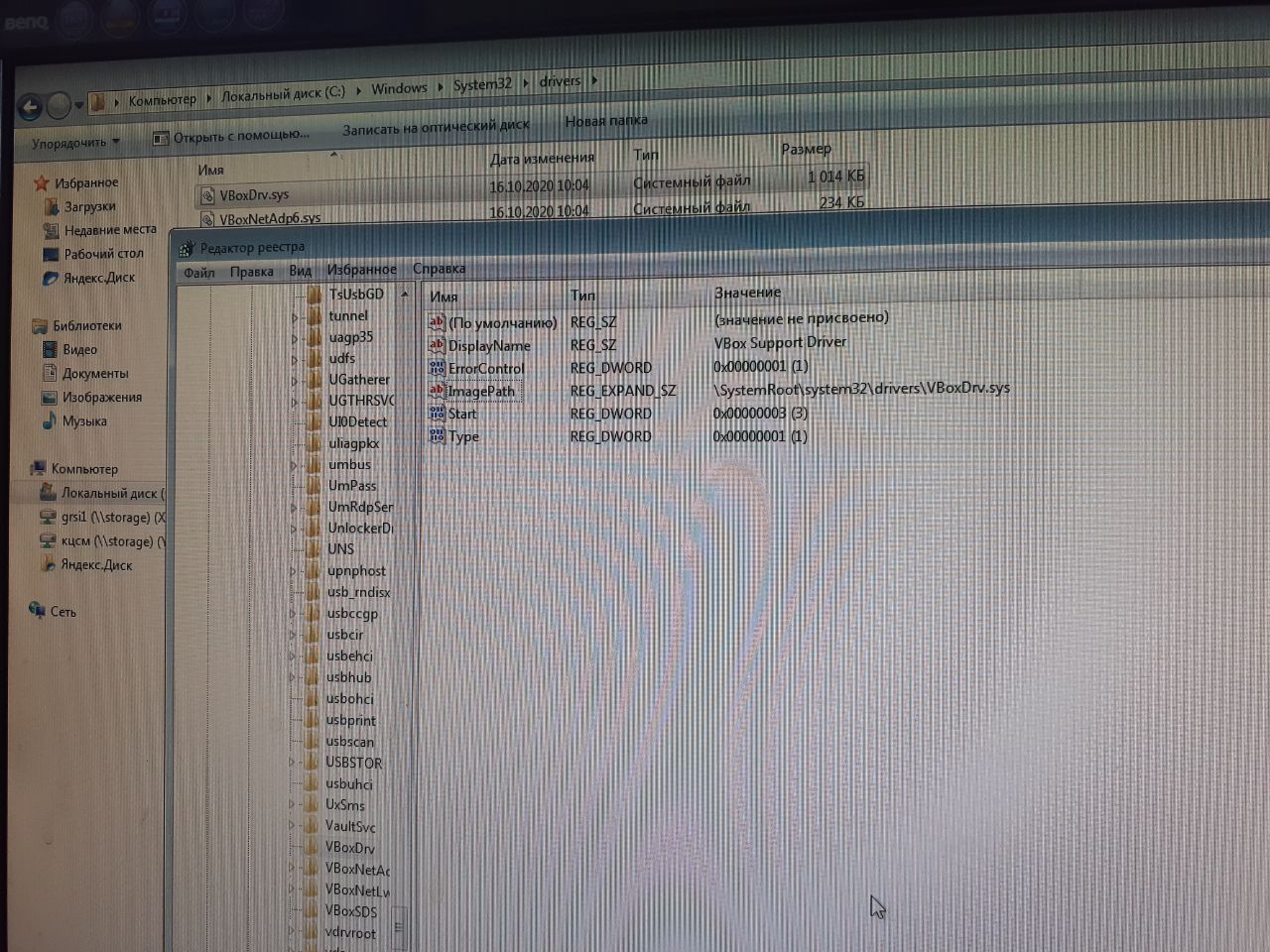Viewport: 1270px width, 952px height.
Task: Expand the tunnel key in the tree
Action: 295,317
